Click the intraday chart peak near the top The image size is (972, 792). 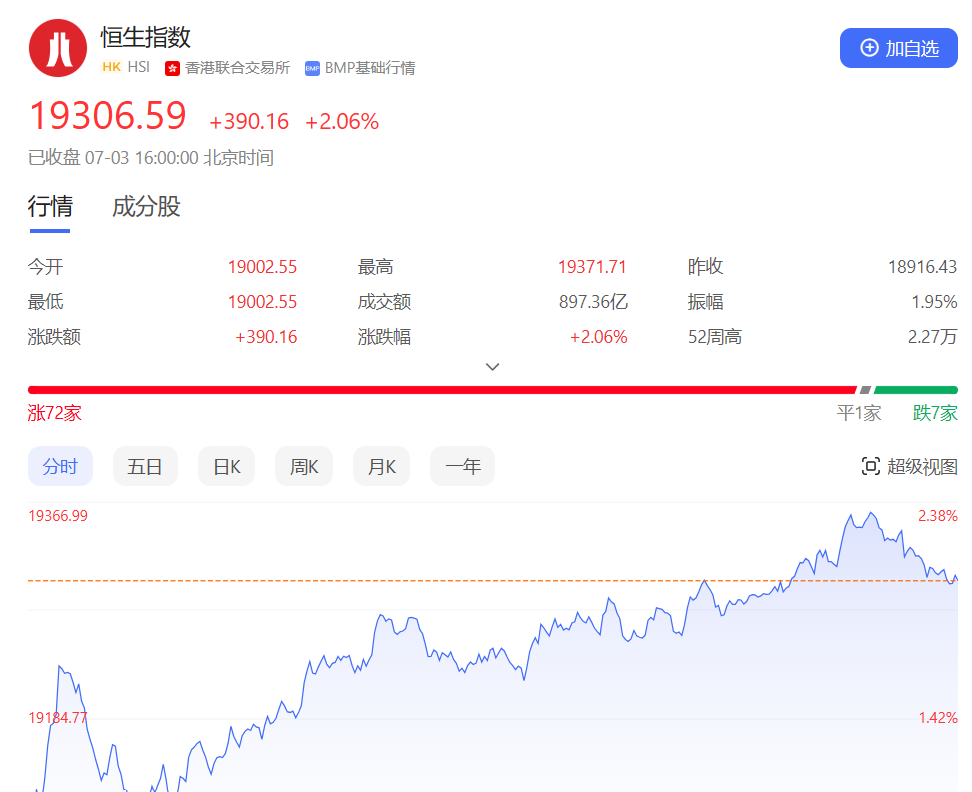click(x=872, y=514)
